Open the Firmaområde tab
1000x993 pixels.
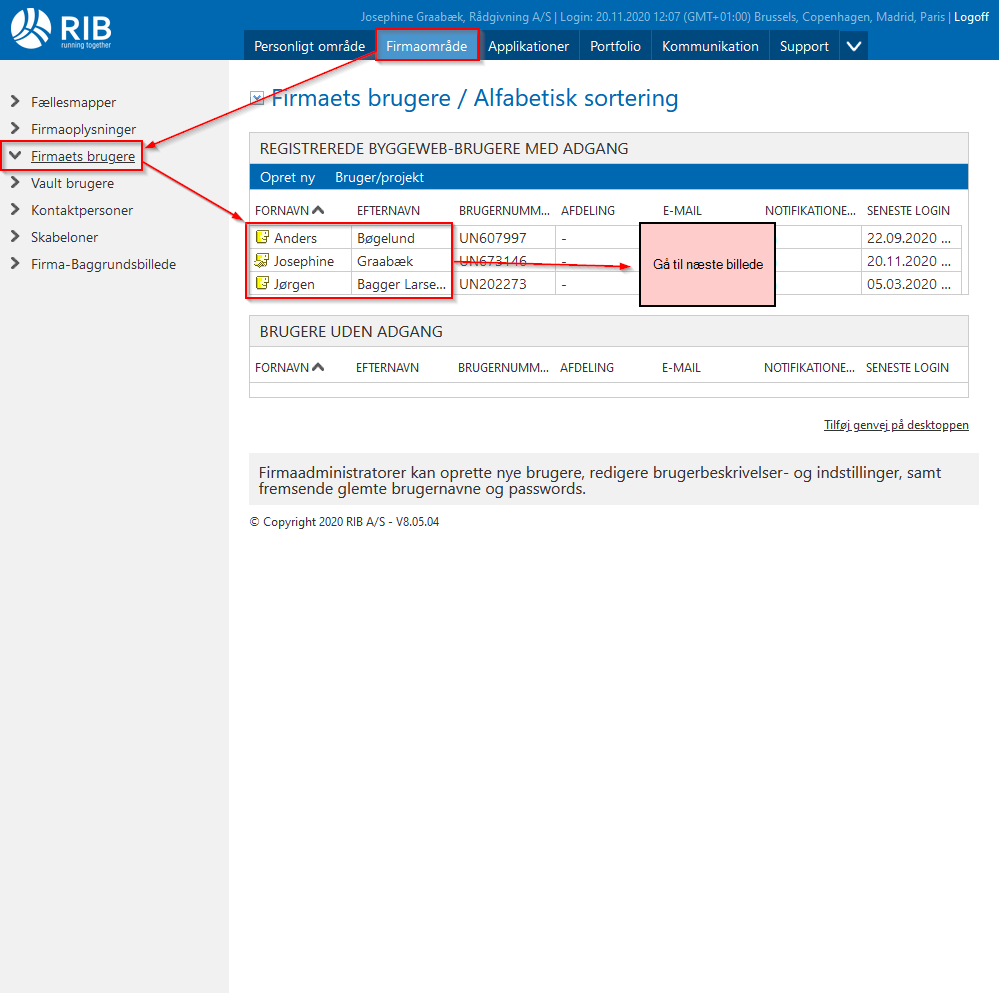click(x=427, y=46)
